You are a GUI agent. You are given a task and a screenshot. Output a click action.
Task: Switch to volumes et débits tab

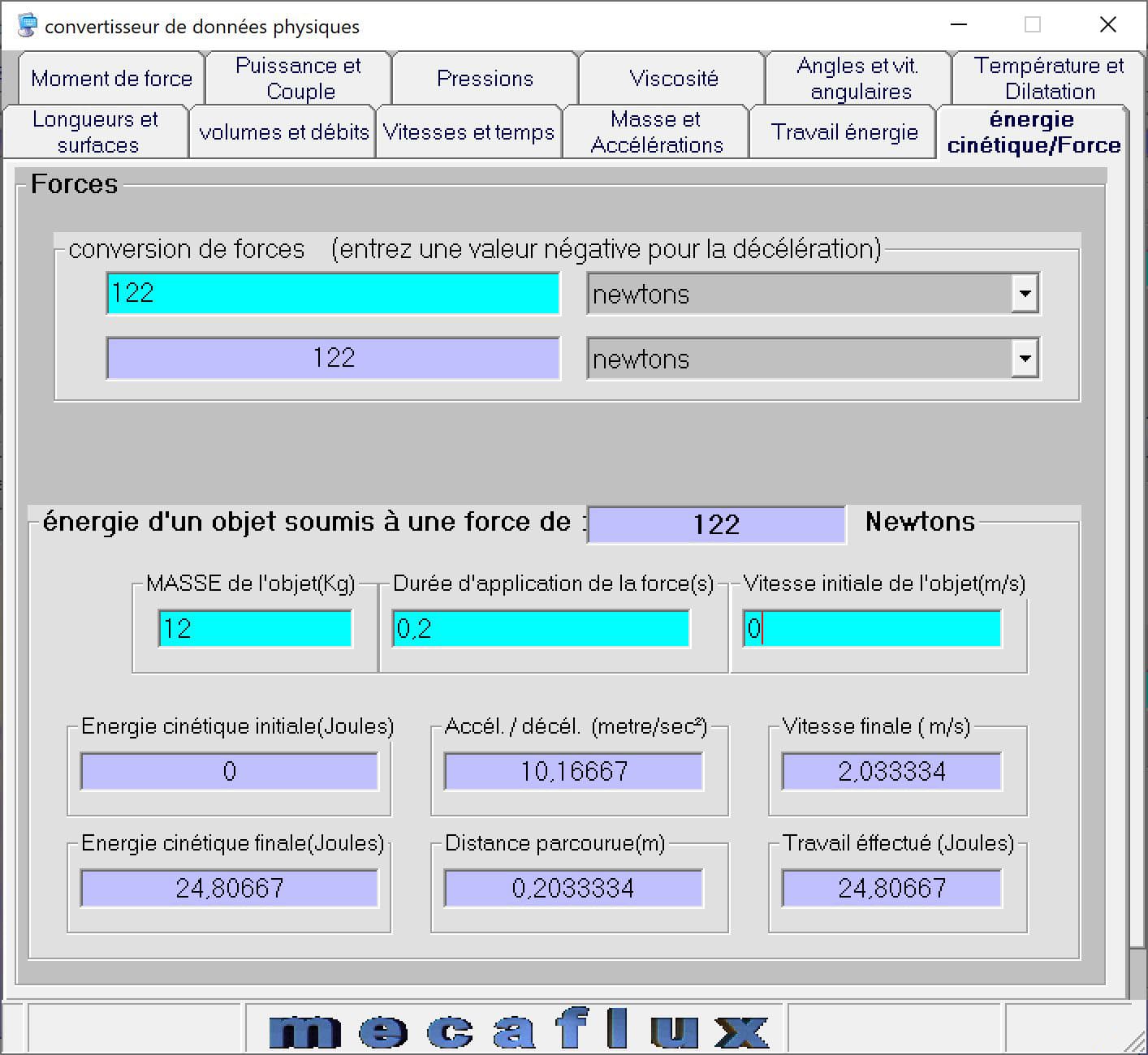[x=282, y=131]
